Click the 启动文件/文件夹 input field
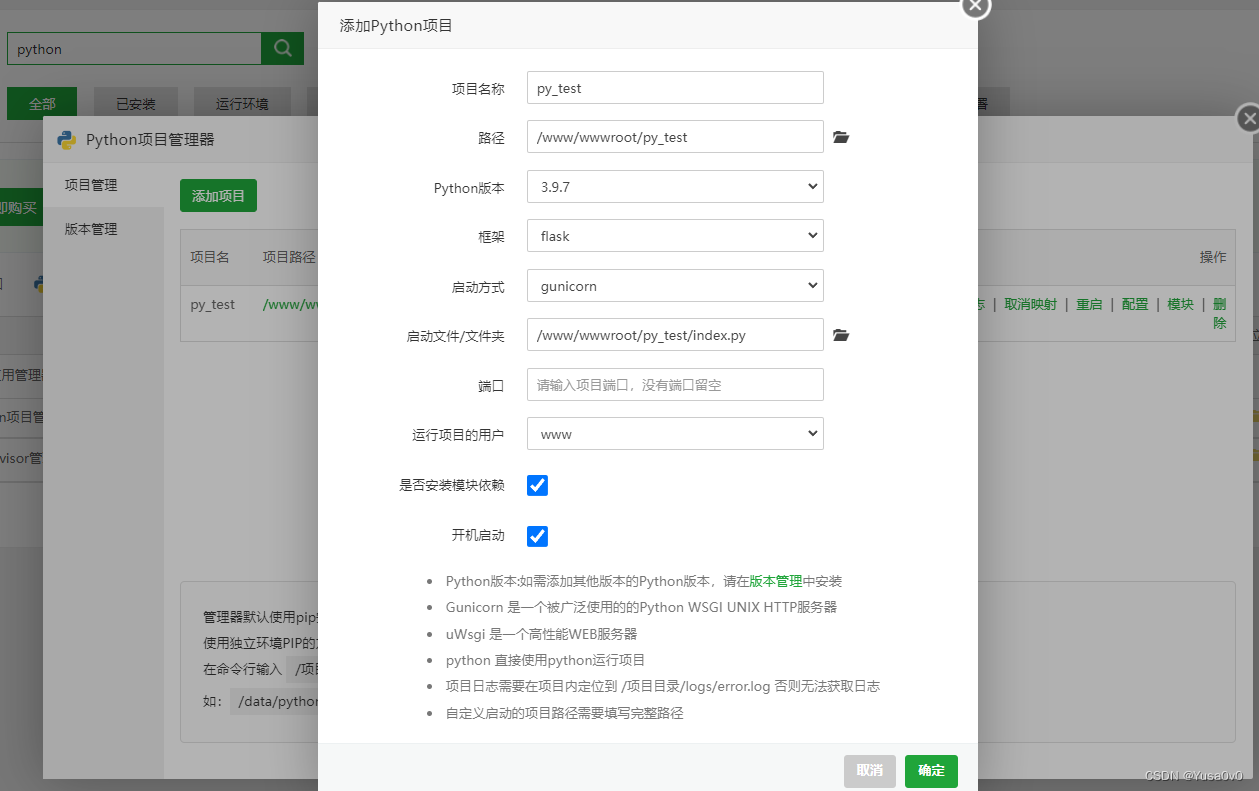 point(675,335)
